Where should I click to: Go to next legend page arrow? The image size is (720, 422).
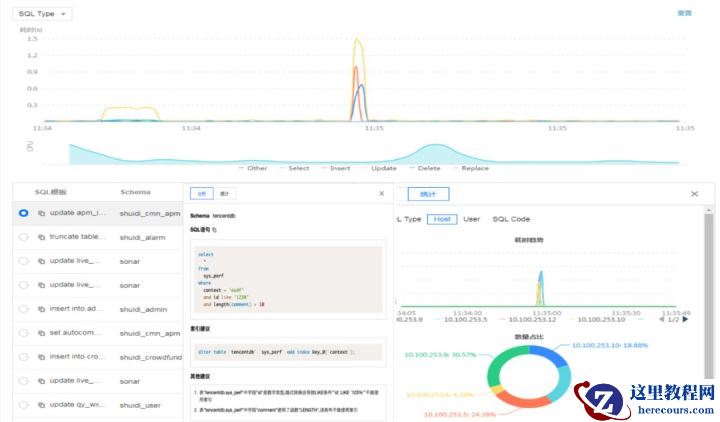coord(685,319)
